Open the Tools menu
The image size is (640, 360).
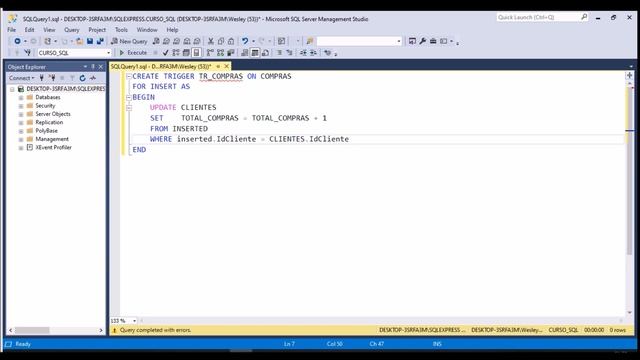pyautogui.click(x=121, y=30)
